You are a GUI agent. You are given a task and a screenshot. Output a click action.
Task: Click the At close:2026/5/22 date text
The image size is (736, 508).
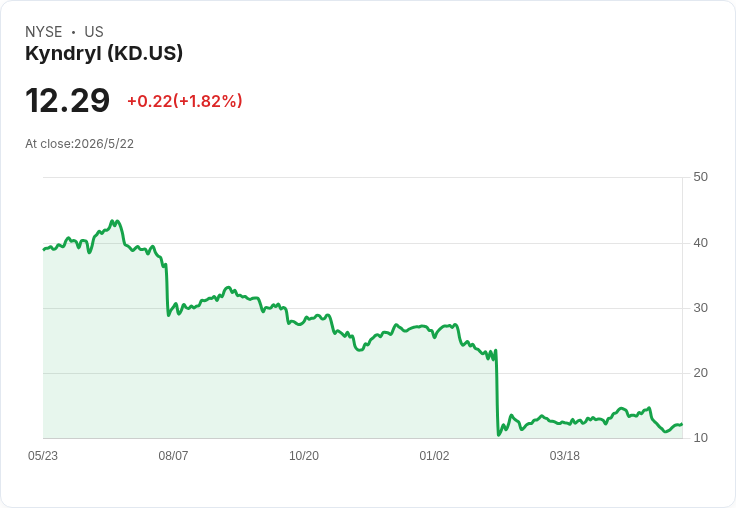[79, 144]
